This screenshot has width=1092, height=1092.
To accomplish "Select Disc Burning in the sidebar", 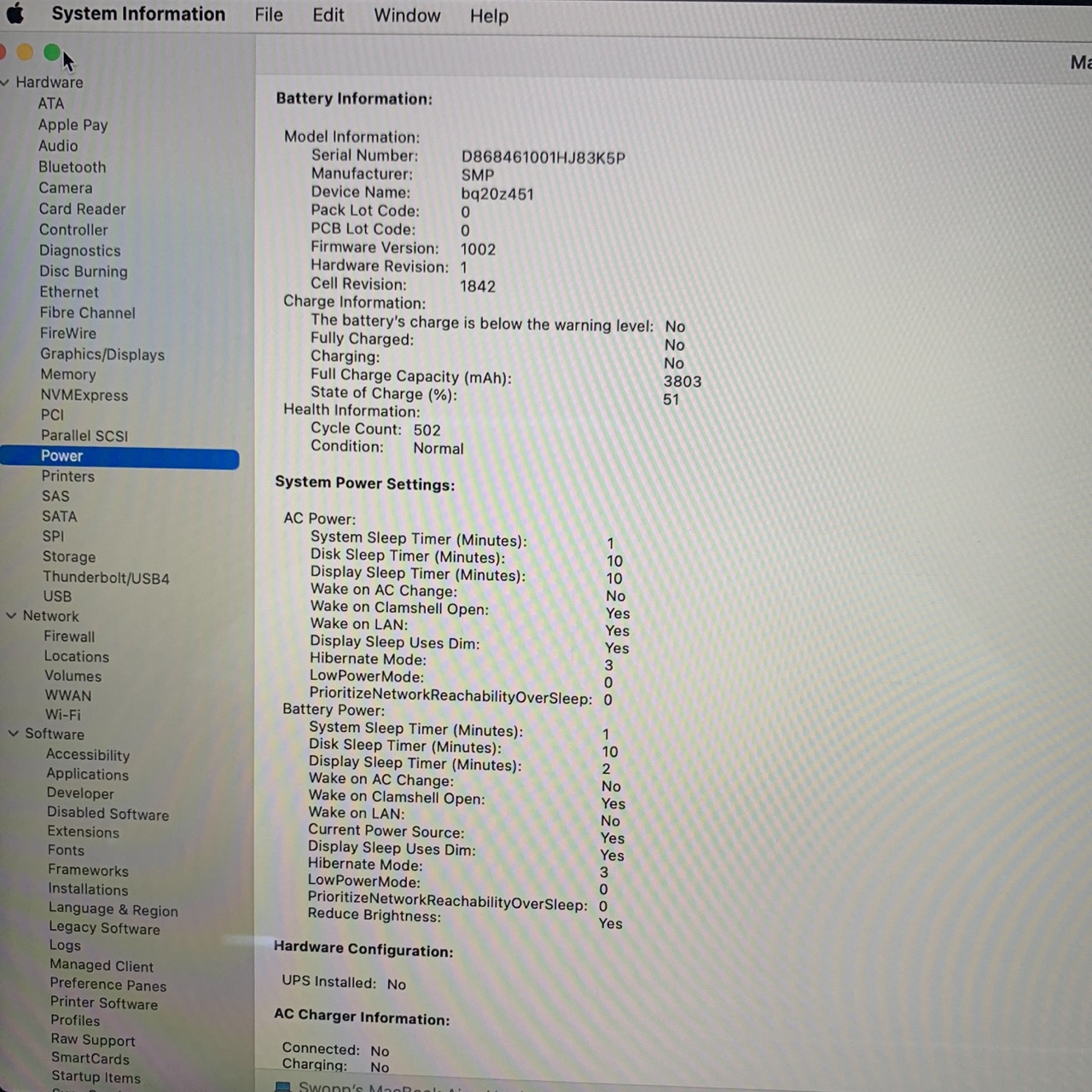I will (84, 271).
